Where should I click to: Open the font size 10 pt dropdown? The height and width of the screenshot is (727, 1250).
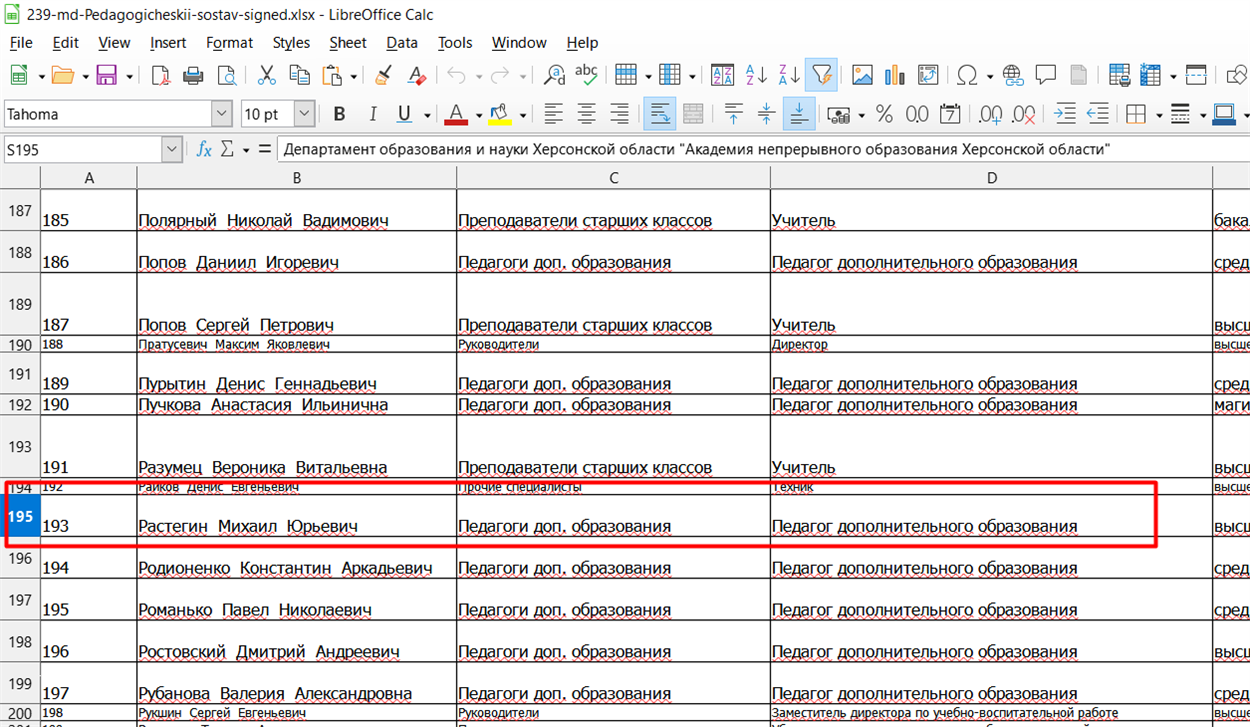click(304, 114)
